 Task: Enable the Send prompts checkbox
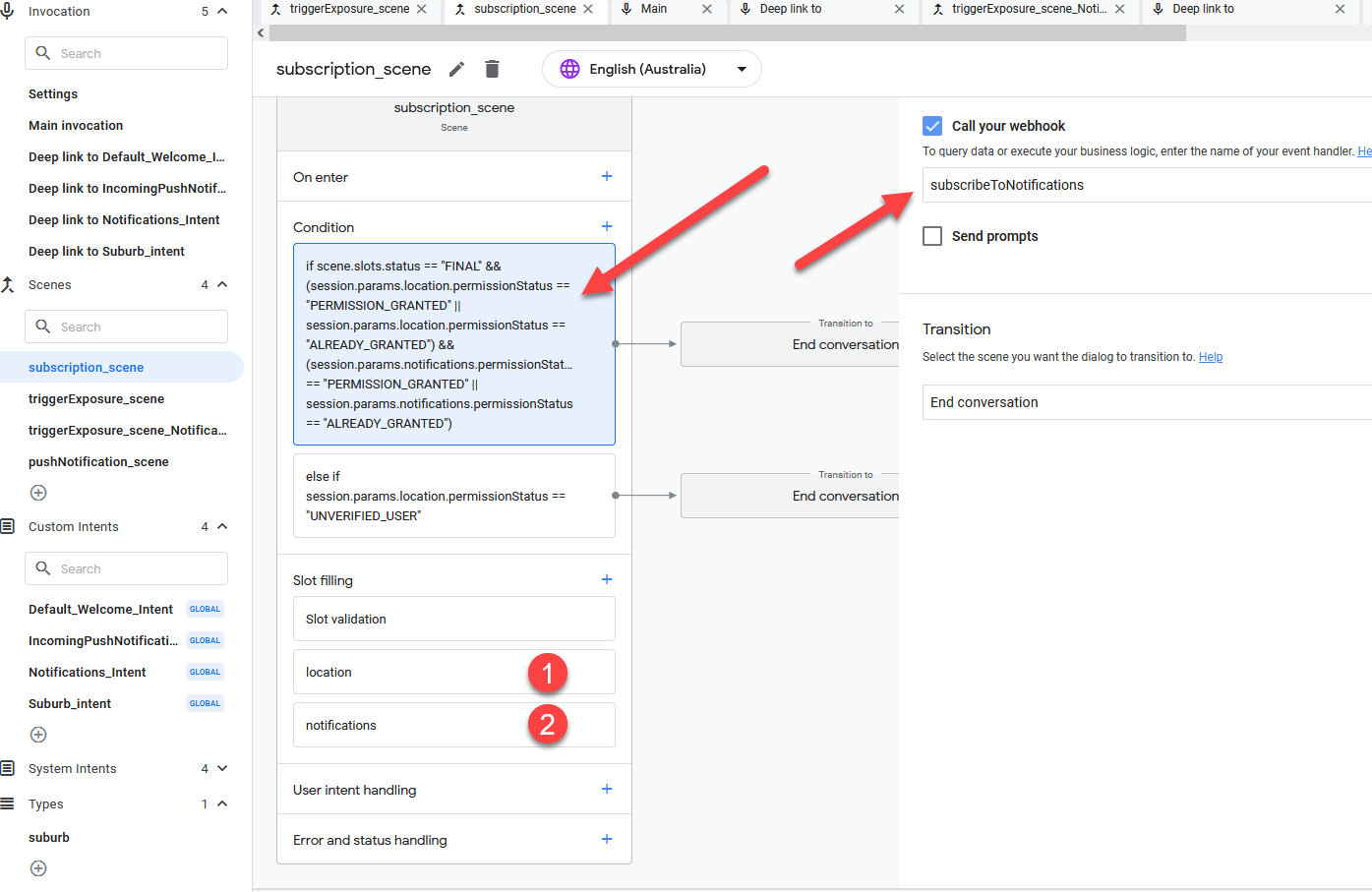[932, 236]
